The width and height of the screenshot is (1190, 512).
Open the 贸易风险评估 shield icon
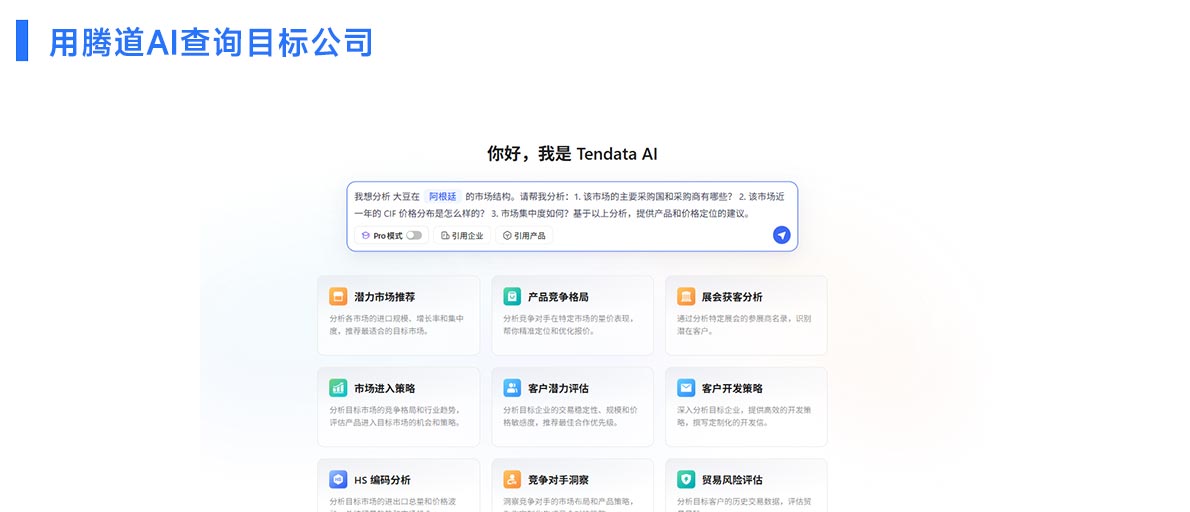click(686, 479)
